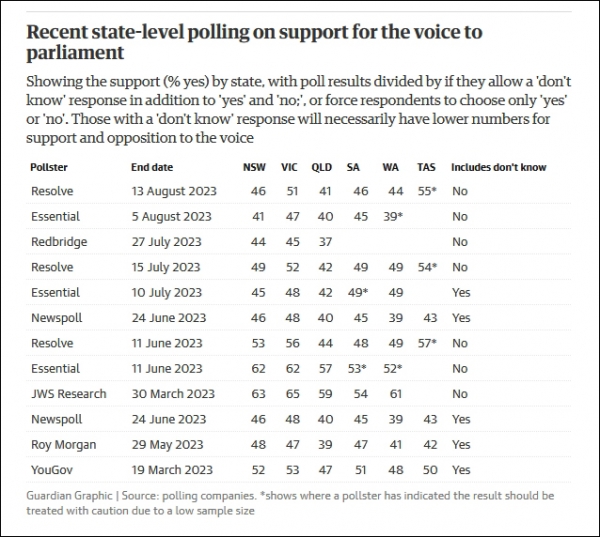Click the End date column header
600x537 pixels.
tap(151, 168)
